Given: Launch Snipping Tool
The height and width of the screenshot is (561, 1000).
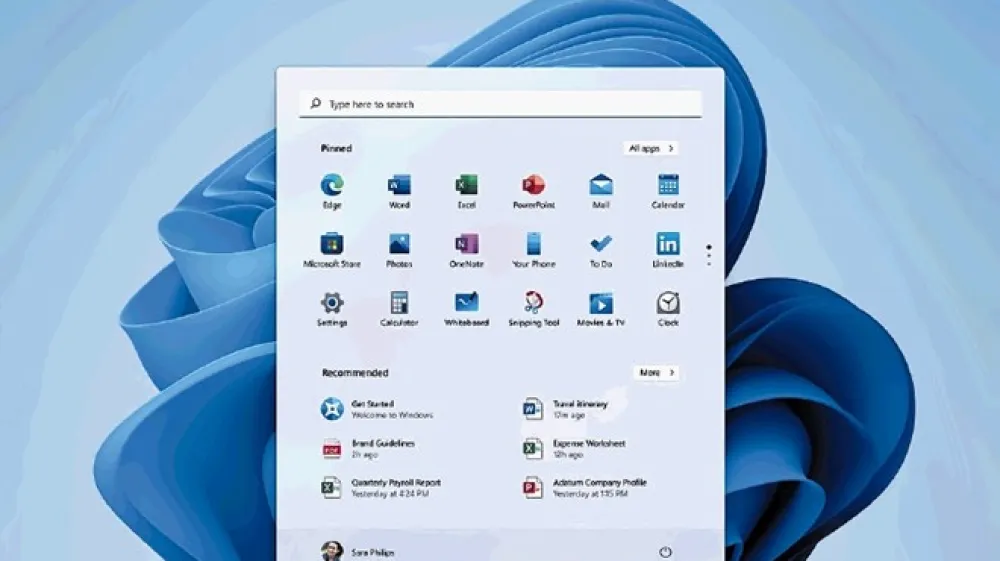Looking at the screenshot, I should click(534, 309).
